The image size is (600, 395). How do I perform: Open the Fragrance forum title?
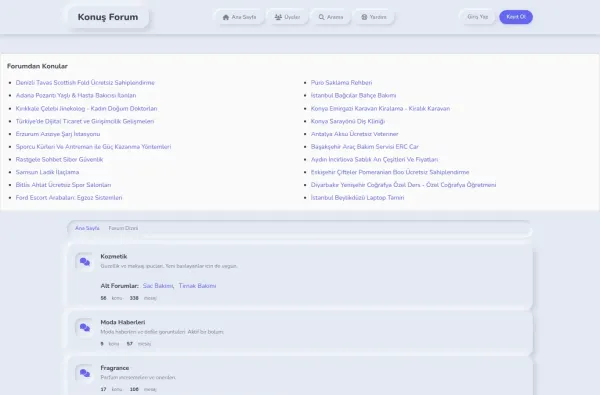(115, 368)
